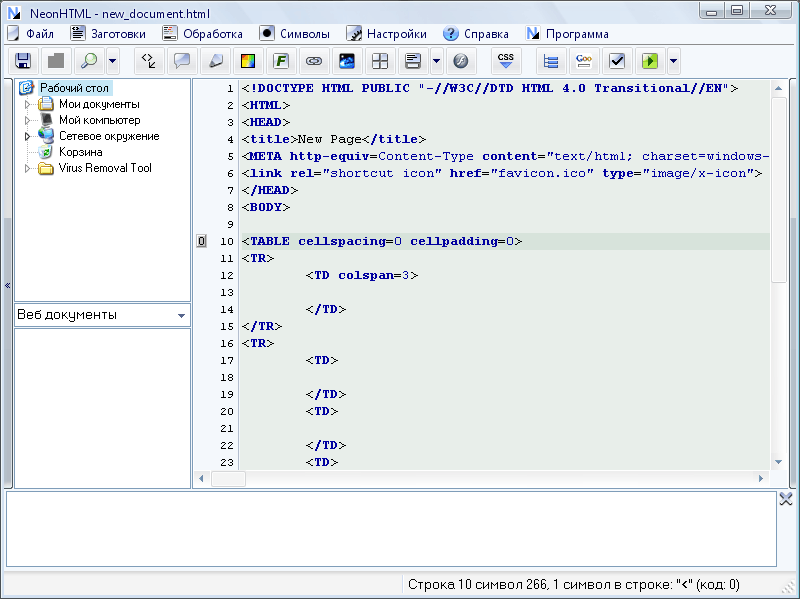
Task: Open the dropdown arrow next to green play icon
Action: 673,61
